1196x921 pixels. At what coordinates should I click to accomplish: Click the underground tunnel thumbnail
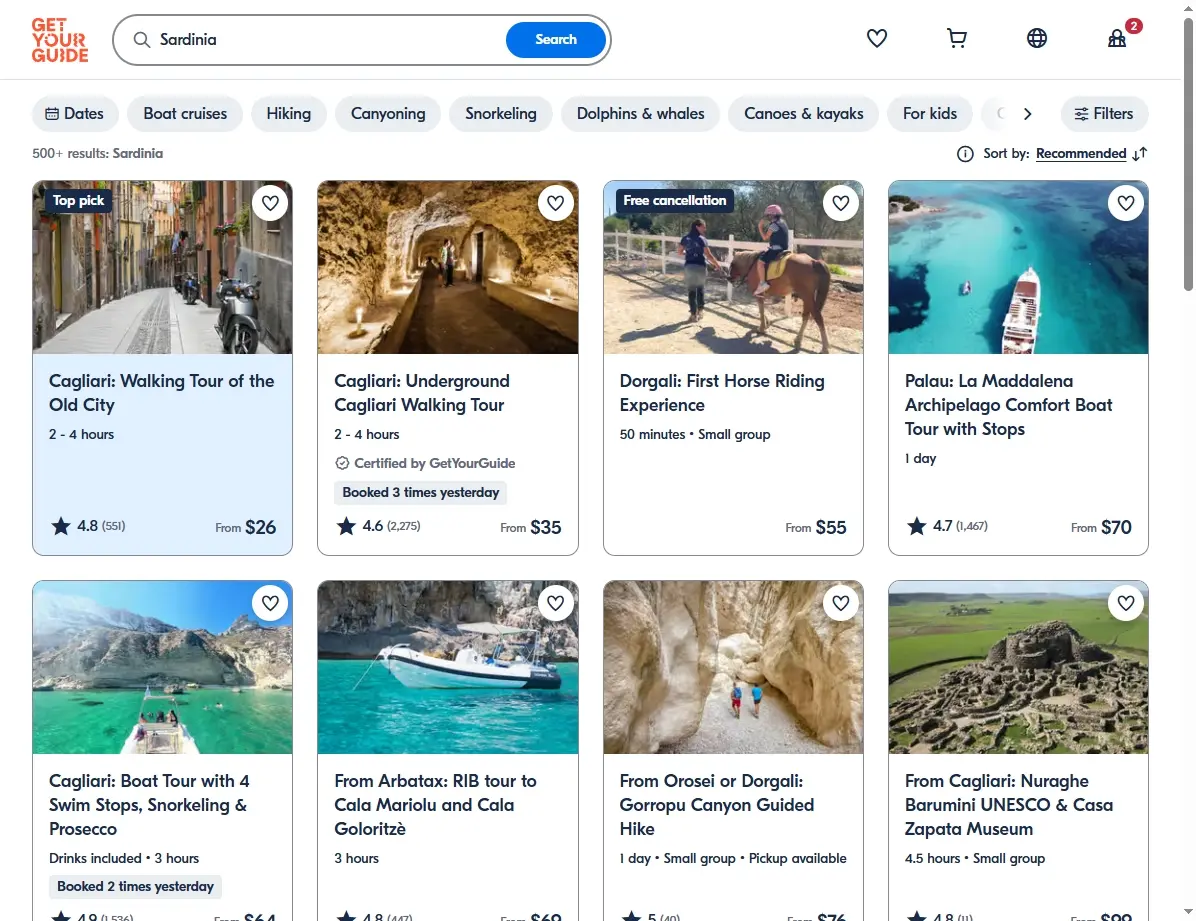click(x=448, y=267)
